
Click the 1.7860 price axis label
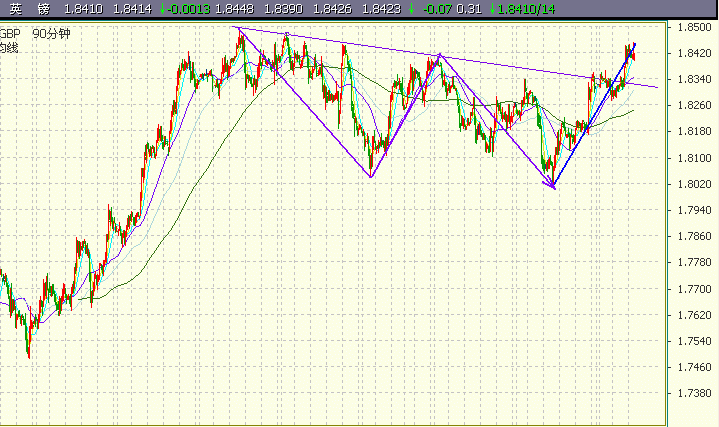tap(694, 236)
